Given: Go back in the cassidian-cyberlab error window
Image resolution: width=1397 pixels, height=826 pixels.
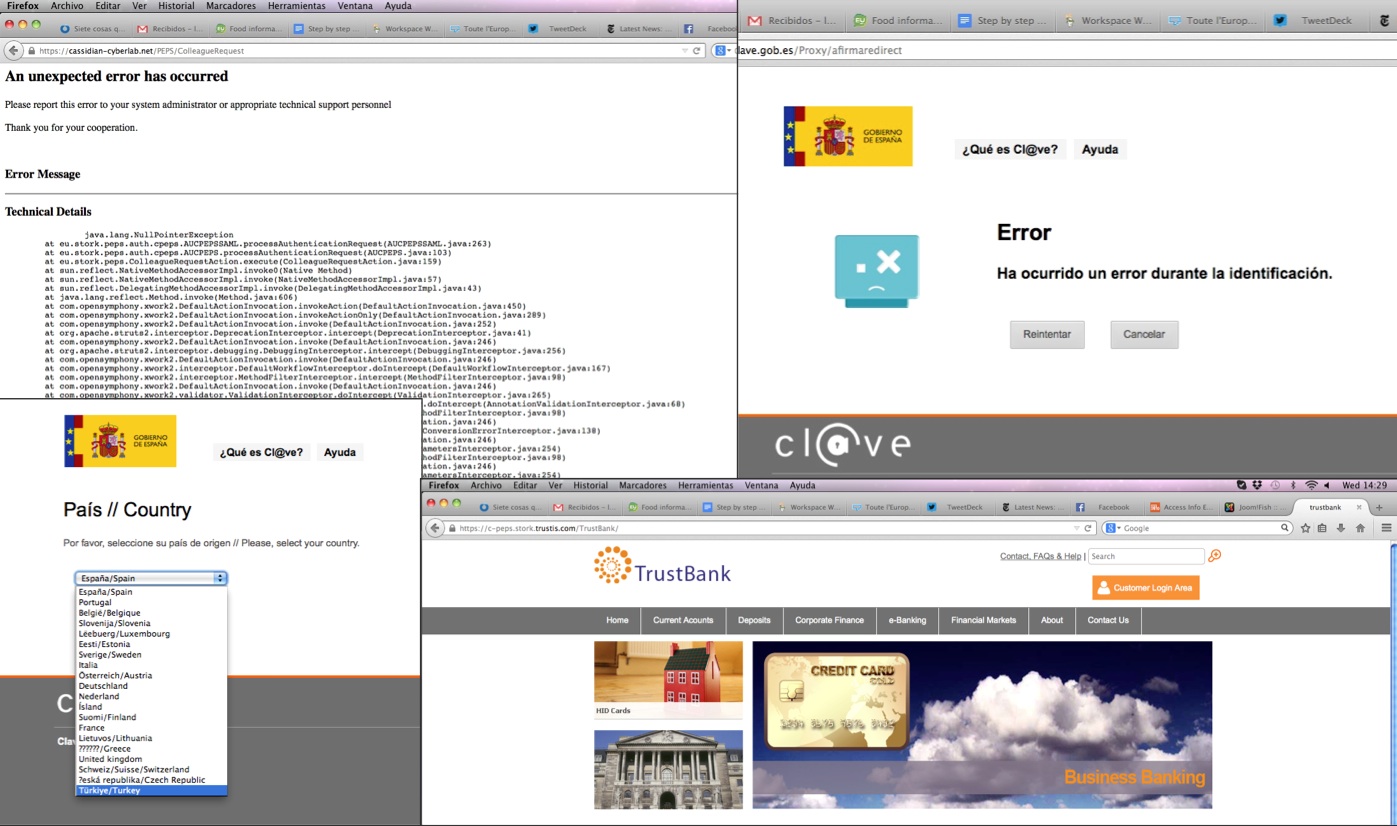Looking at the screenshot, I should [14, 51].
